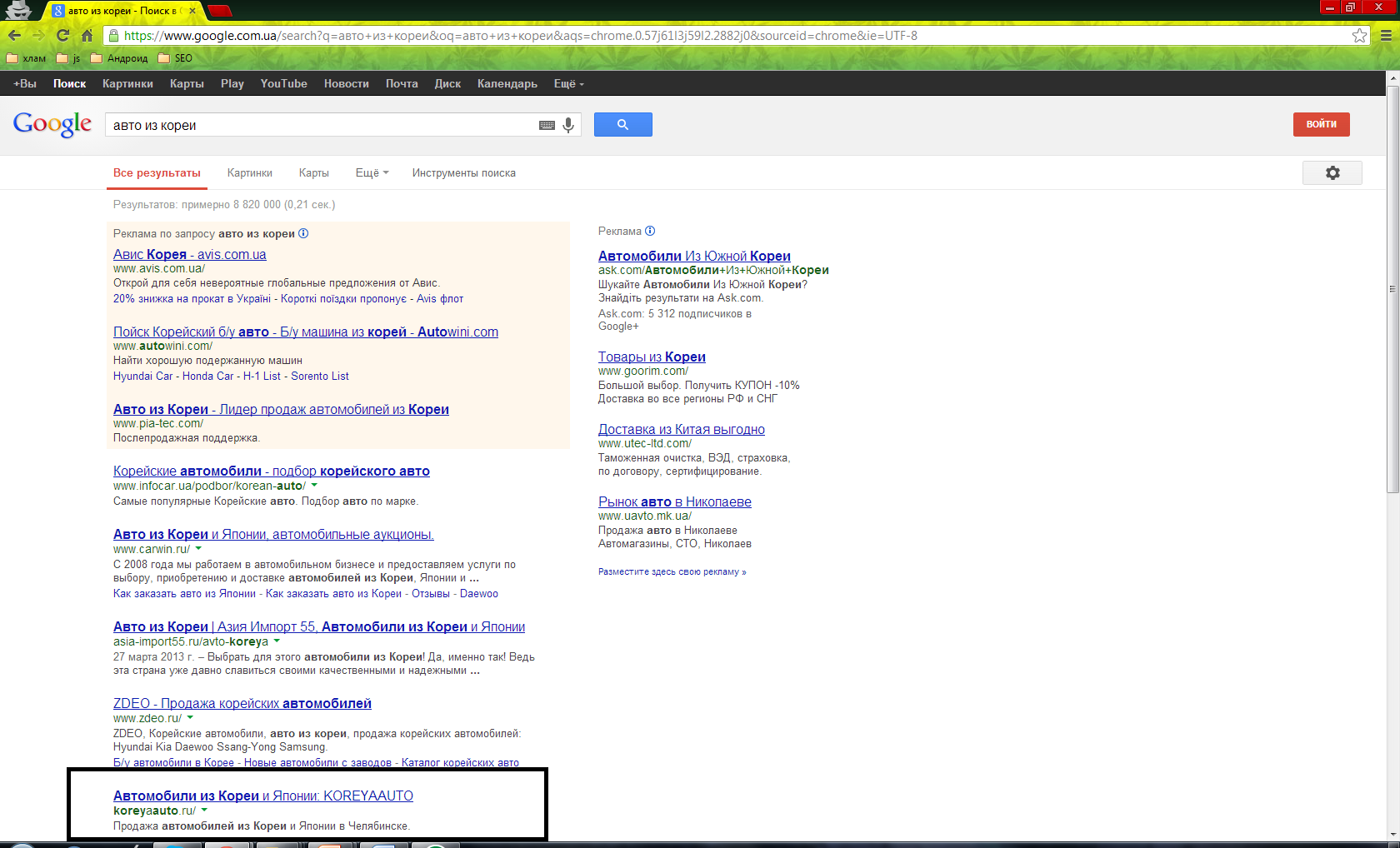Open YouTube in the top bar

tap(283, 83)
